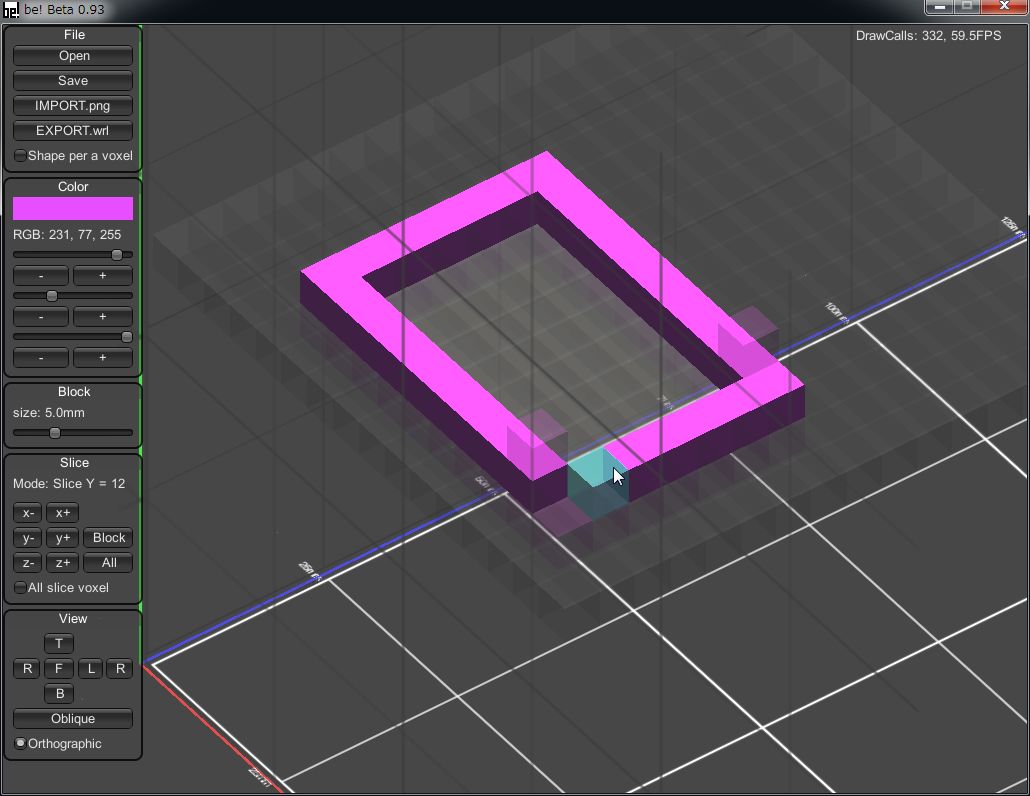The width and height of the screenshot is (1030, 796).
Task: Open a file with Open button
Action: 73,56
